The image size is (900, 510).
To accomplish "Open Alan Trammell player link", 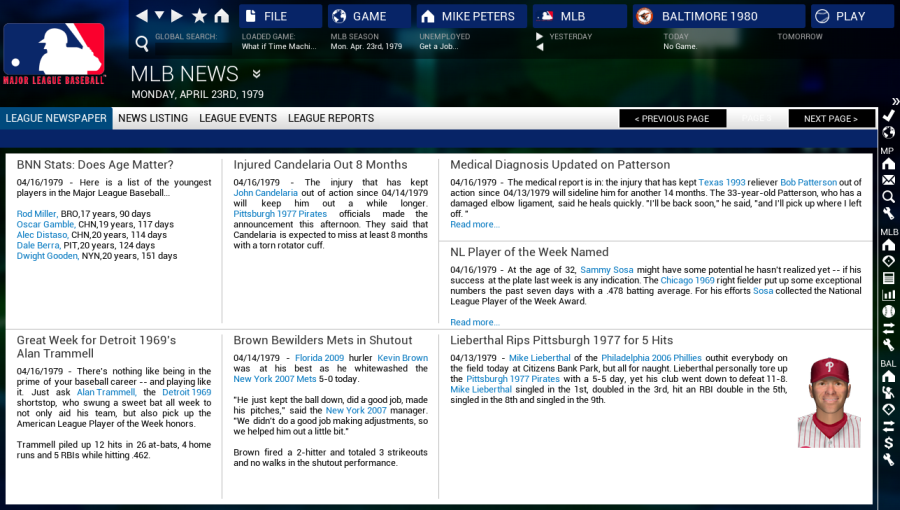I will (106, 392).
